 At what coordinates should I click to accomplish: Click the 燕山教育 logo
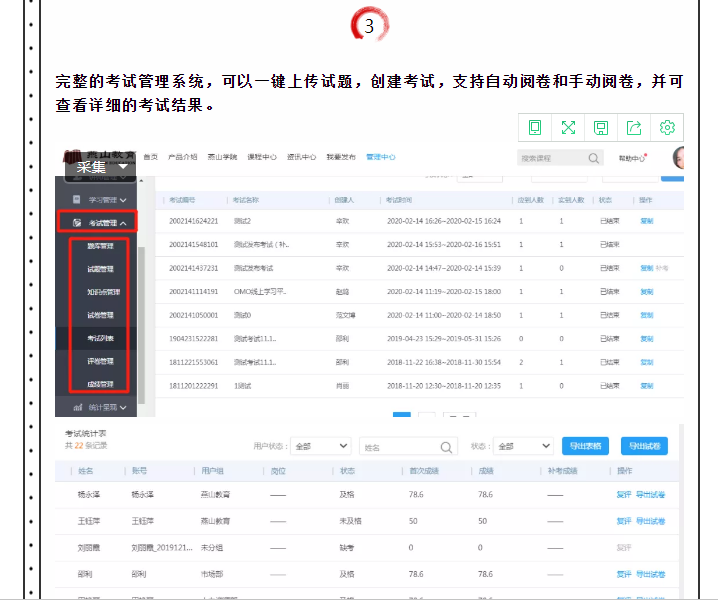click(99, 157)
